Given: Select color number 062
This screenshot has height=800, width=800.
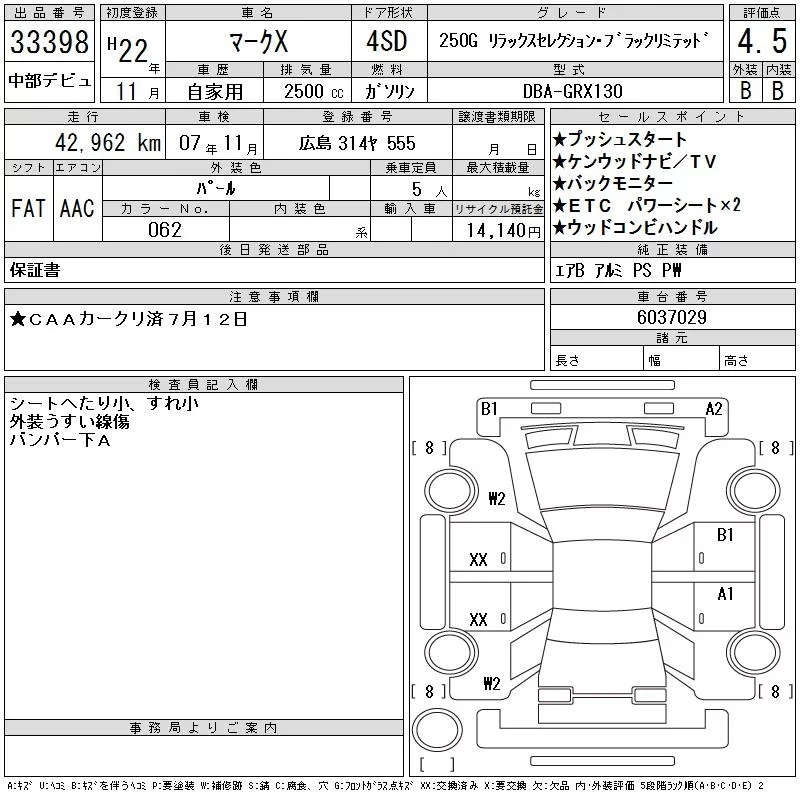Looking at the screenshot, I should click(165, 230).
